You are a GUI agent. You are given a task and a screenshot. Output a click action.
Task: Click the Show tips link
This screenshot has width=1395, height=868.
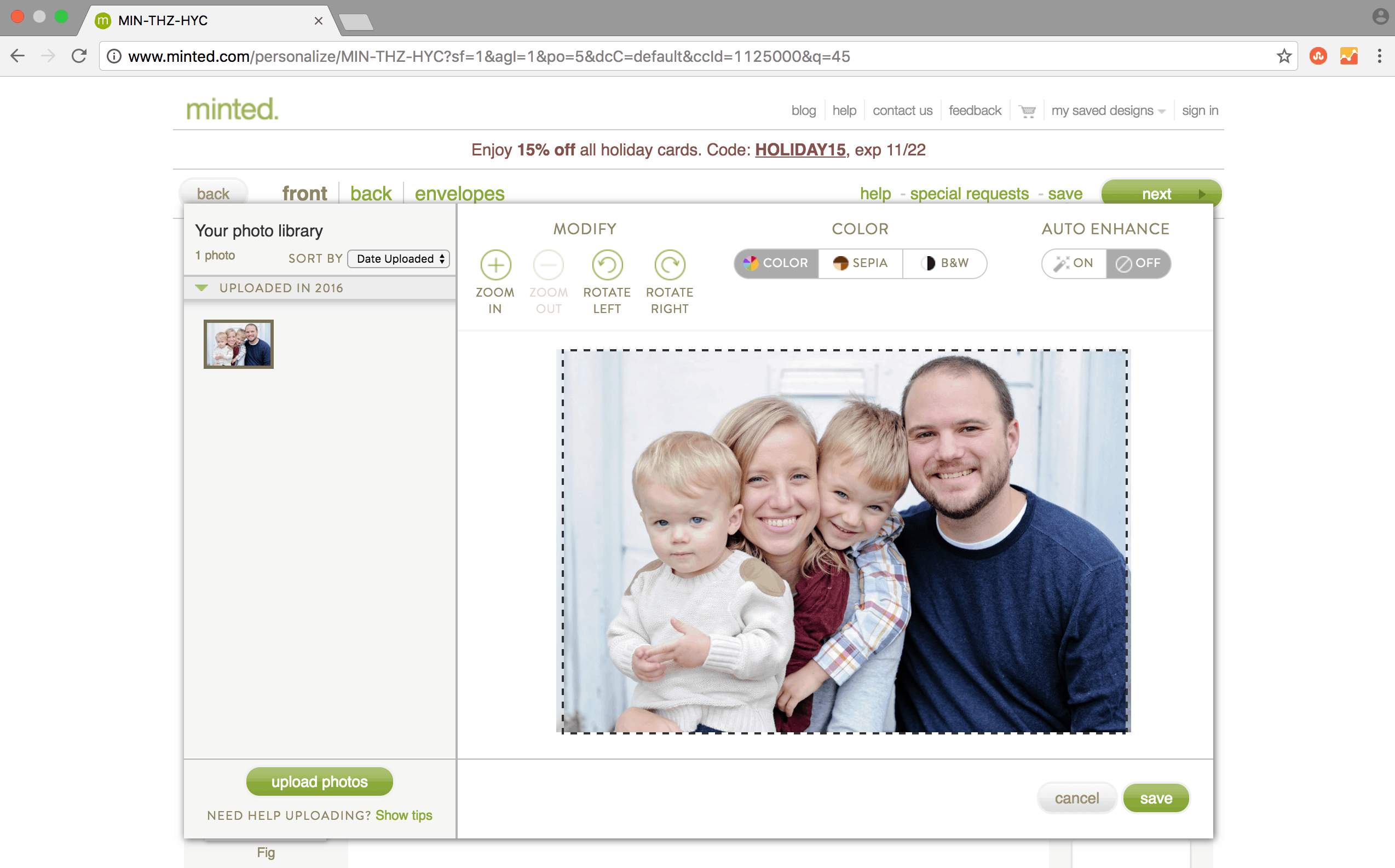[404, 814]
